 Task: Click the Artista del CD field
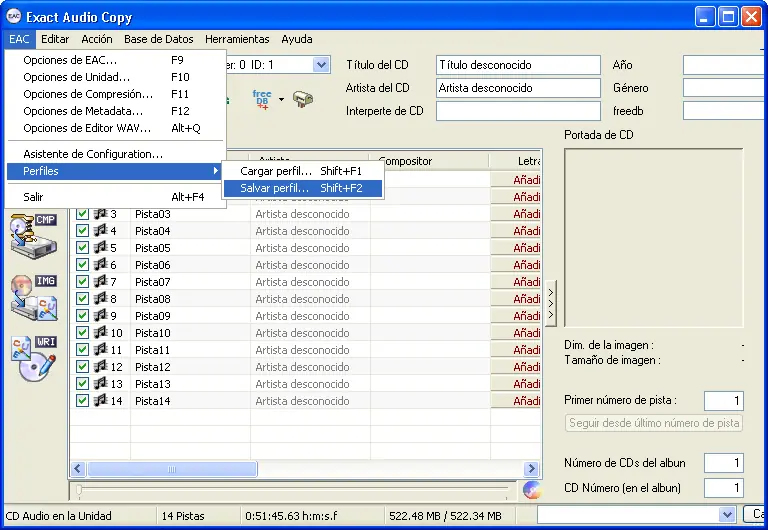(518, 88)
